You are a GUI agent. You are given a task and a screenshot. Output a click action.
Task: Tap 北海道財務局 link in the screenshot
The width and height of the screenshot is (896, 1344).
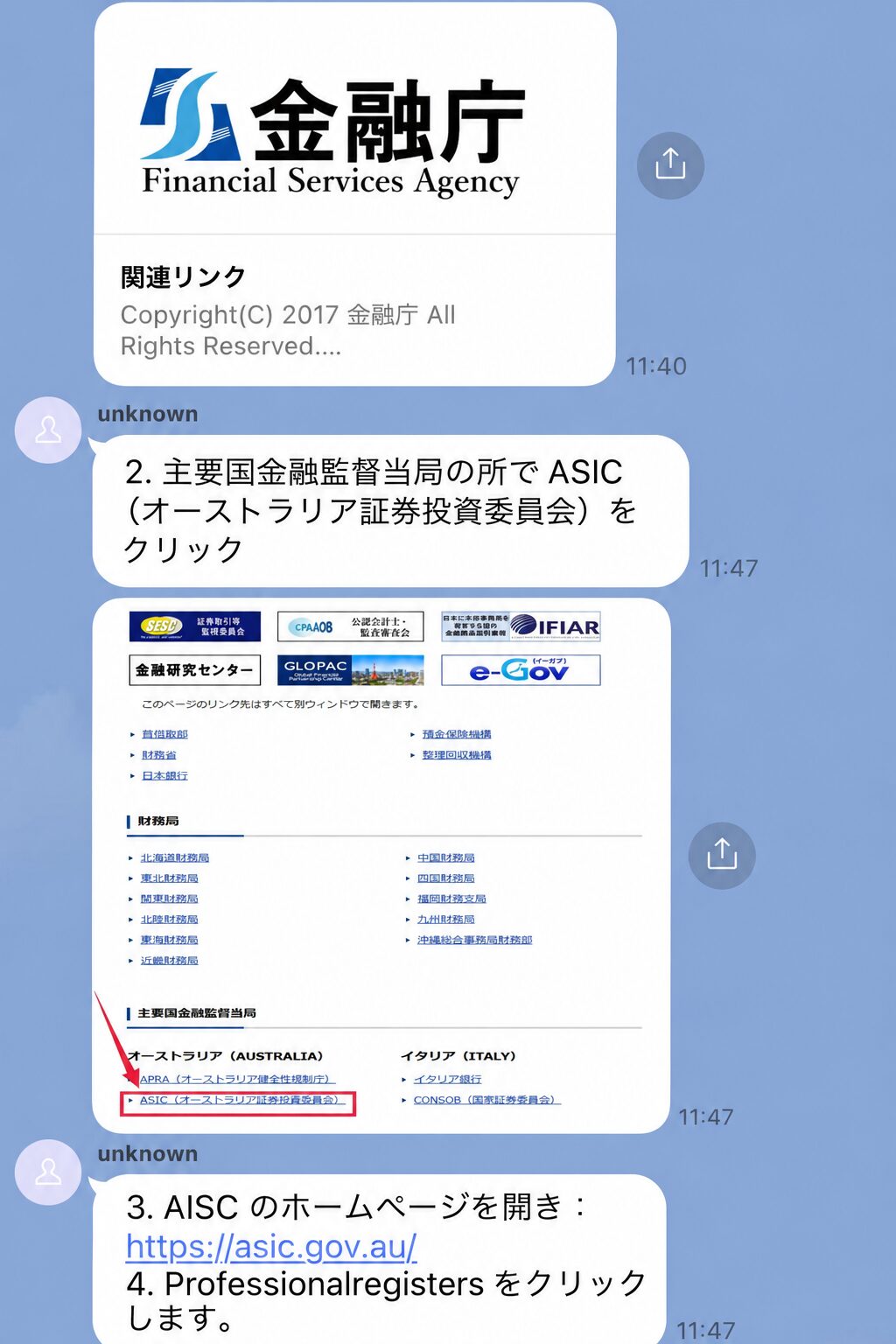coord(175,858)
